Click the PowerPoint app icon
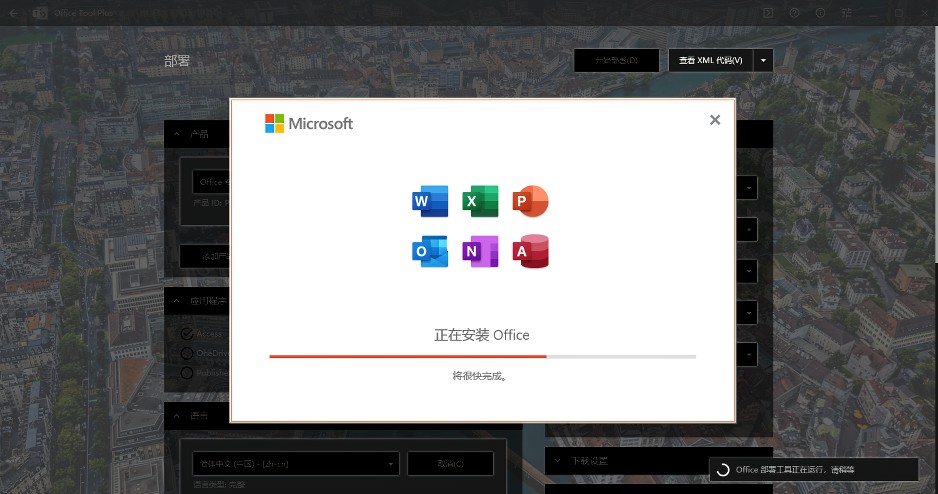 point(531,201)
